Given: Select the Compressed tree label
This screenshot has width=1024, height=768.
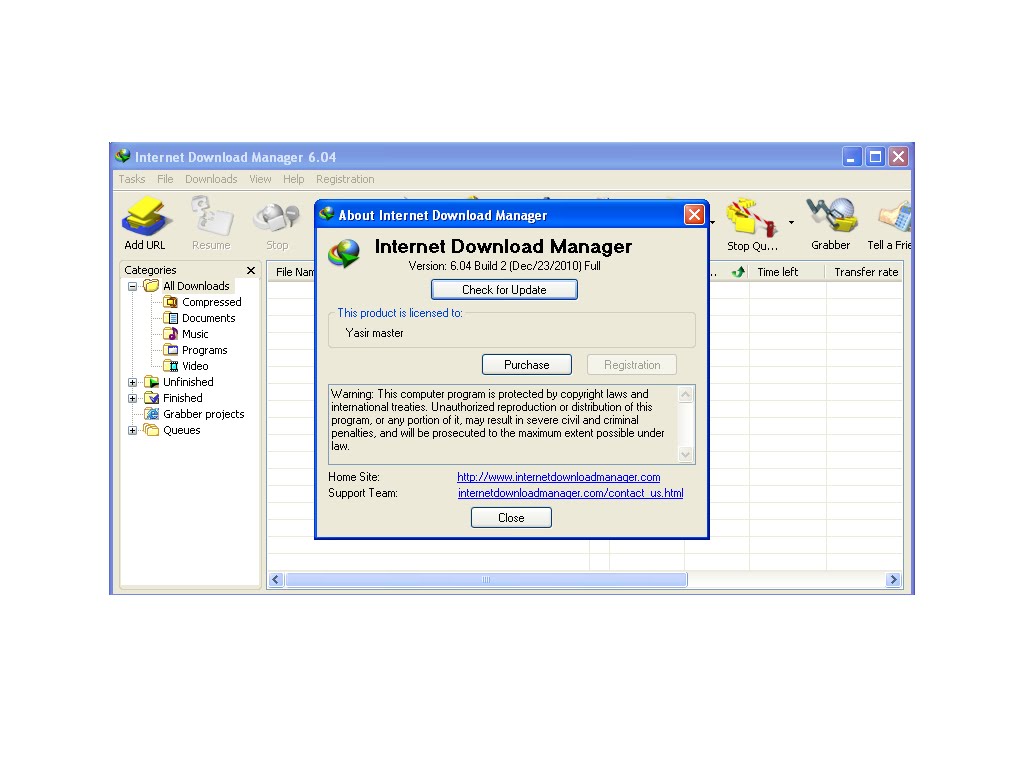Looking at the screenshot, I should tap(212, 302).
